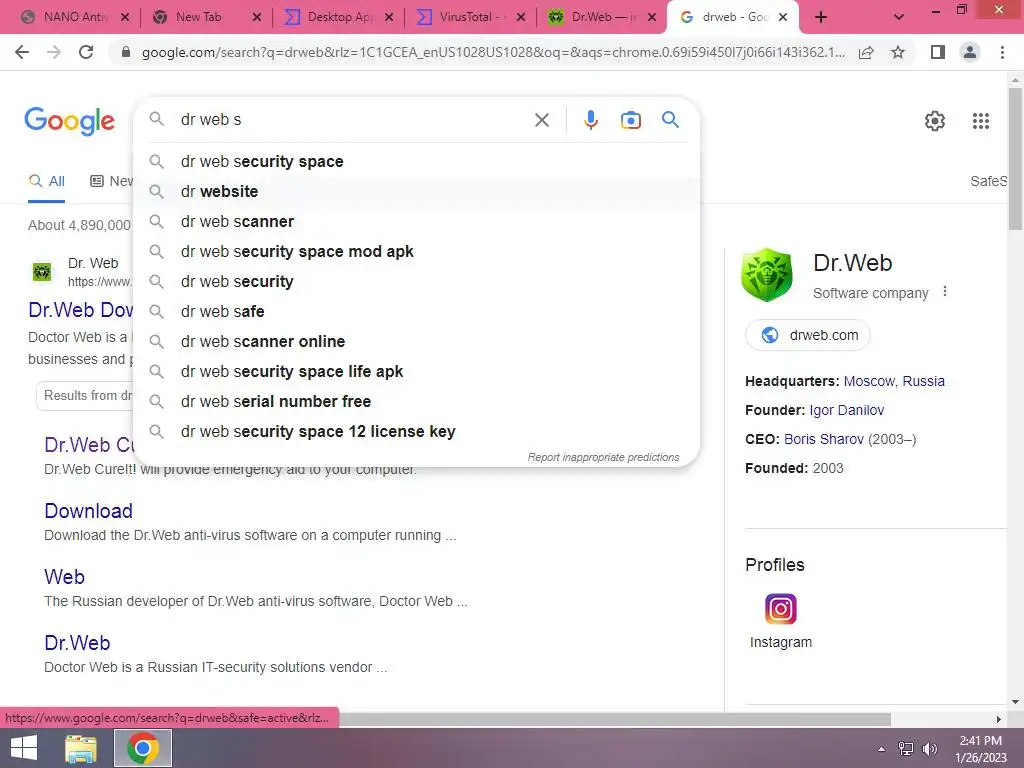Open search by image camera icon
The width and height of the screenshot is (1024, 768).
pos(630,120)
